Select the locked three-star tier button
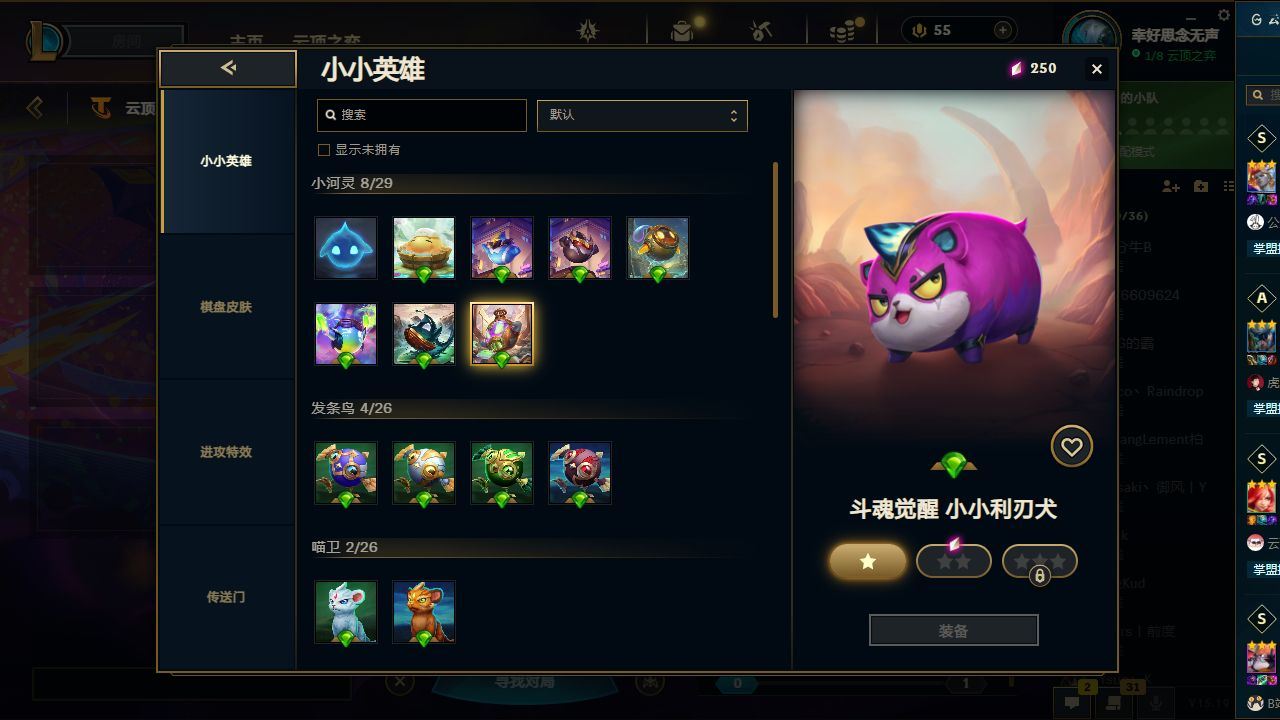Viewport: 1280px width, 720px height. point(1040,561)
